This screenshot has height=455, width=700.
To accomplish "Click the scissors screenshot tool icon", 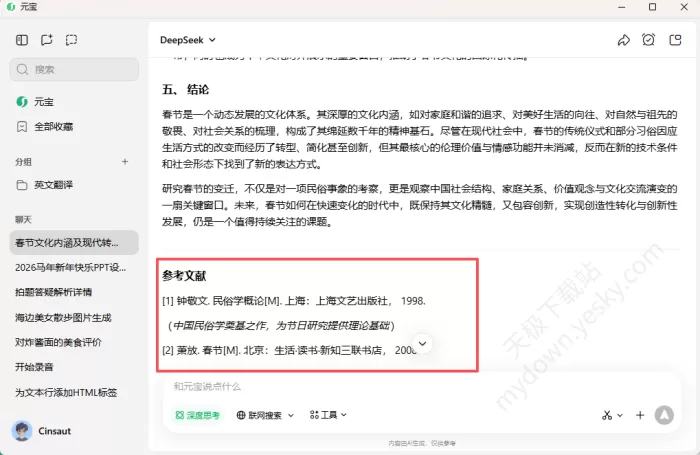I will pos(606,415).
